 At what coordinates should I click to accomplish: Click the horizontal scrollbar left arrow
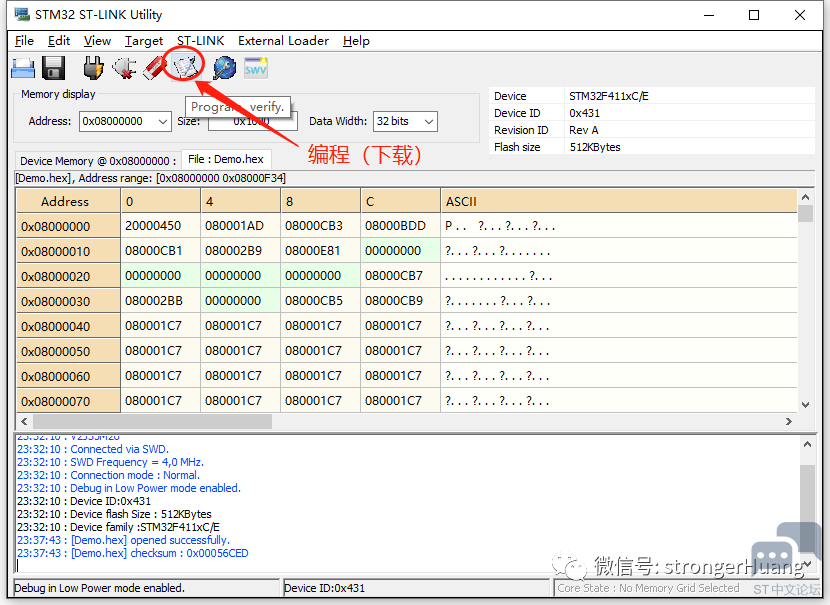(x=24, y=421)
